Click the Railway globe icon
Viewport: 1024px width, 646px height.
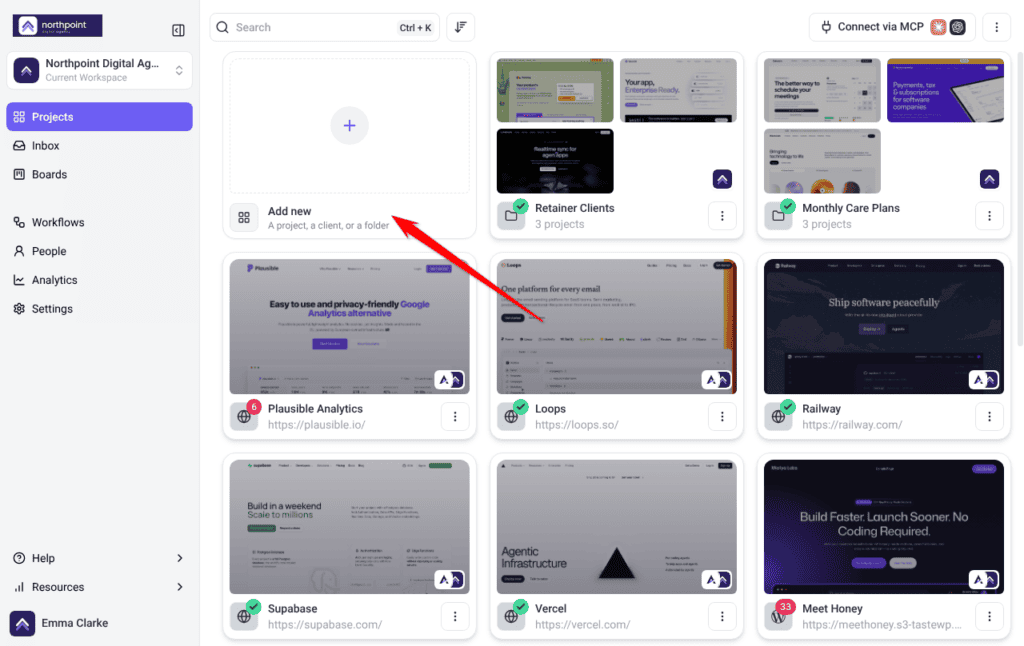(778, 417)
